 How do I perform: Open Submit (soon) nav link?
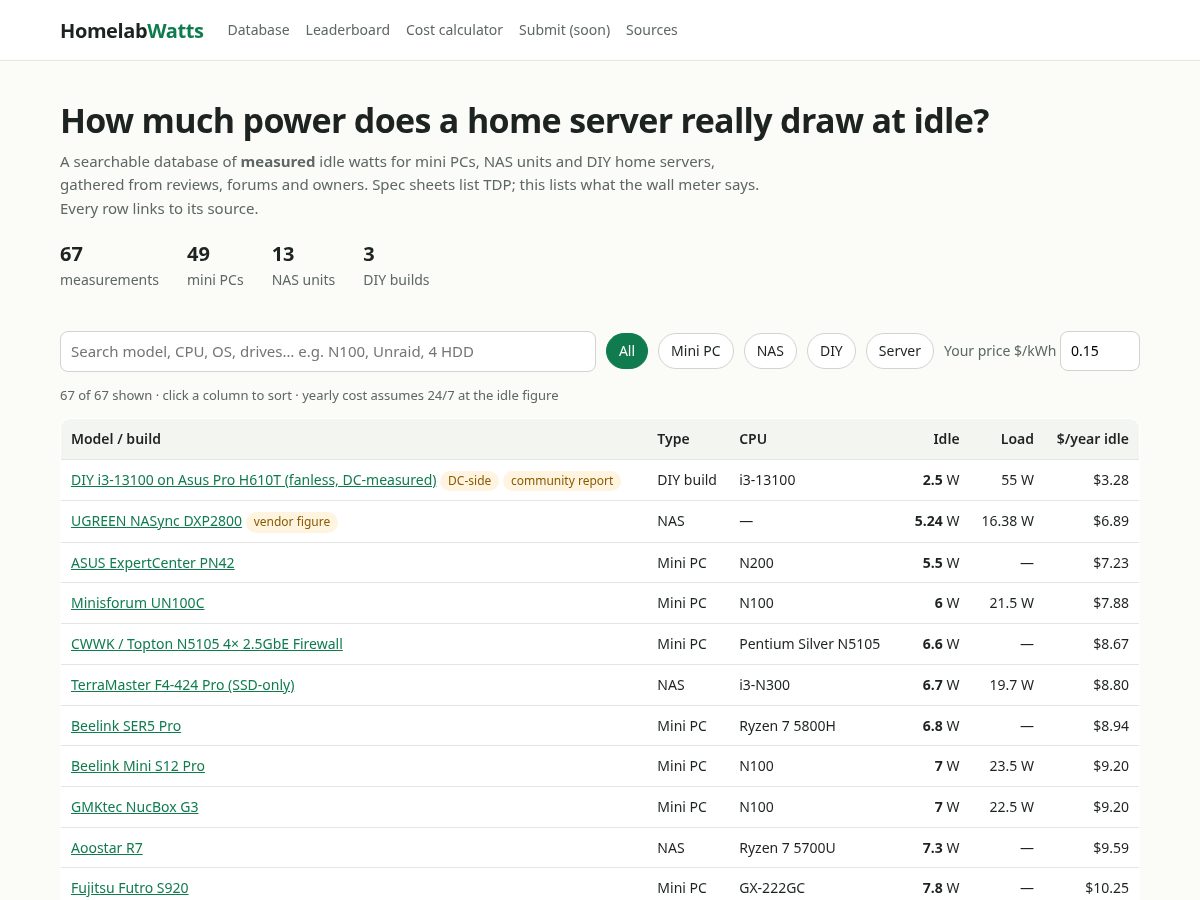pos(564,30)
